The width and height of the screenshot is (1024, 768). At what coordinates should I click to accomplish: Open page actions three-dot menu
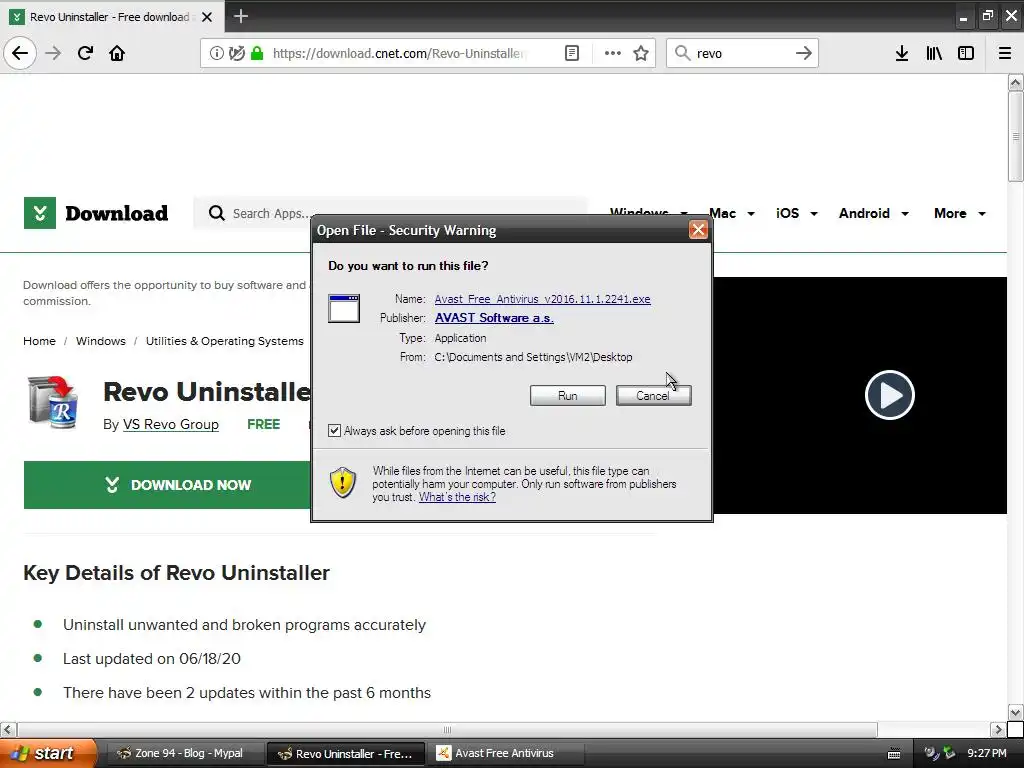click(613, 53)
